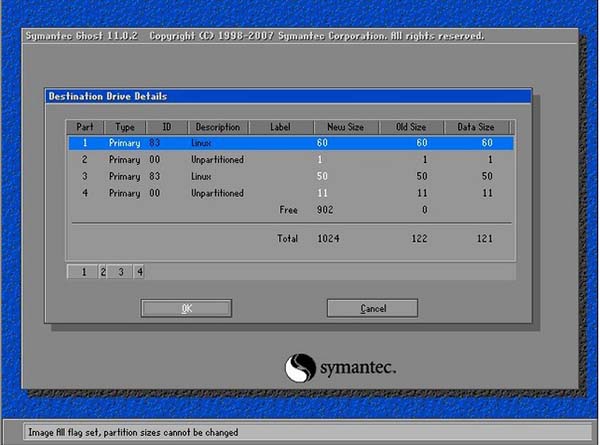Viewport: 600px width, 445px height.
Task: Click the Symantec logo icon
Action: (301, 368)
